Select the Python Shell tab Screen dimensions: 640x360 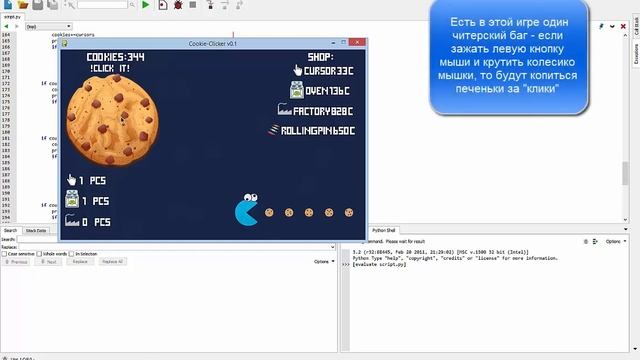point(383,231)
